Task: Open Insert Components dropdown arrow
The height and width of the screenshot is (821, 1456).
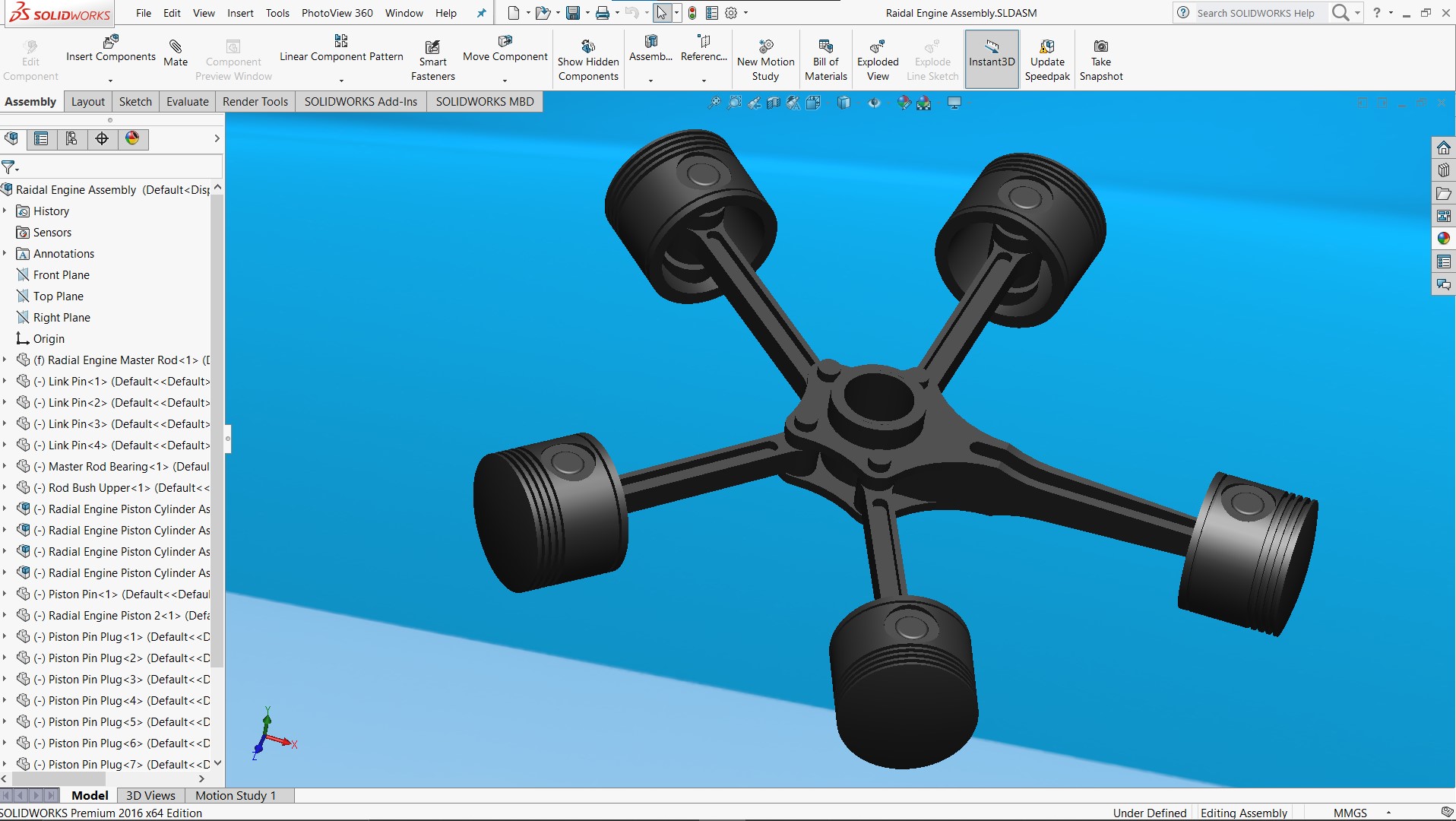Action: (110, 81)
